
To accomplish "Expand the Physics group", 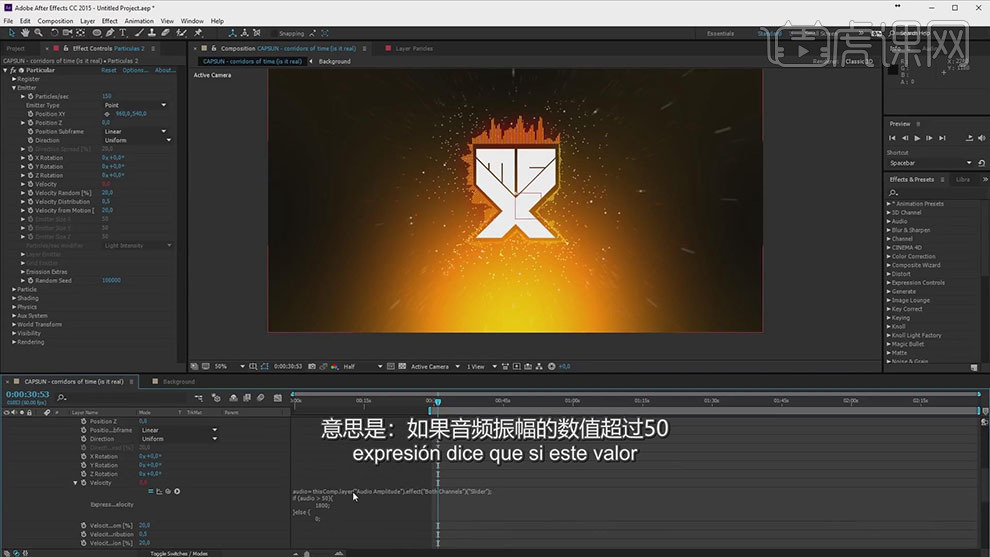I will pos(14,307).
